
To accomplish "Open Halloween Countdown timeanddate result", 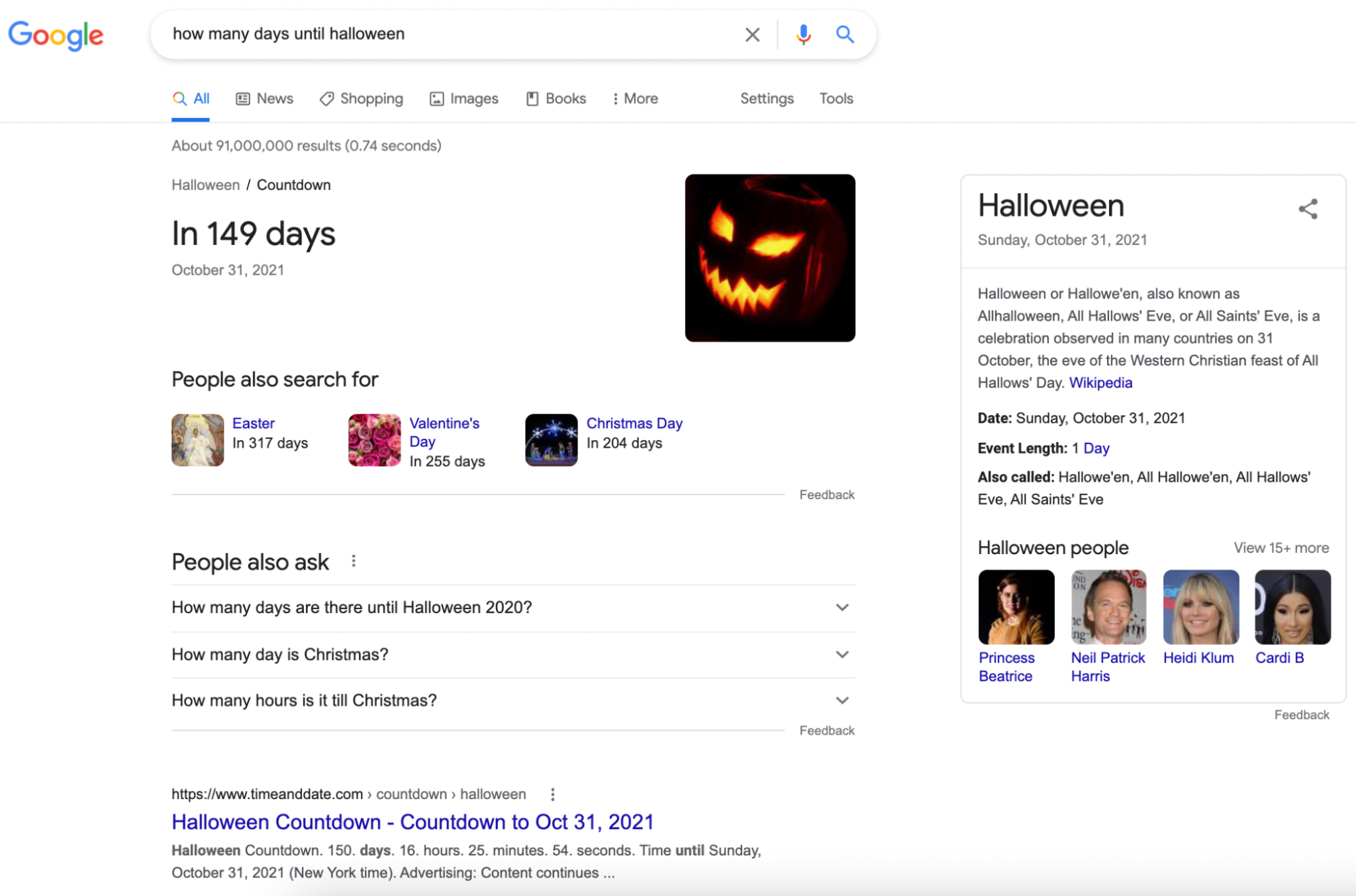I will click(x=412, y=822).
